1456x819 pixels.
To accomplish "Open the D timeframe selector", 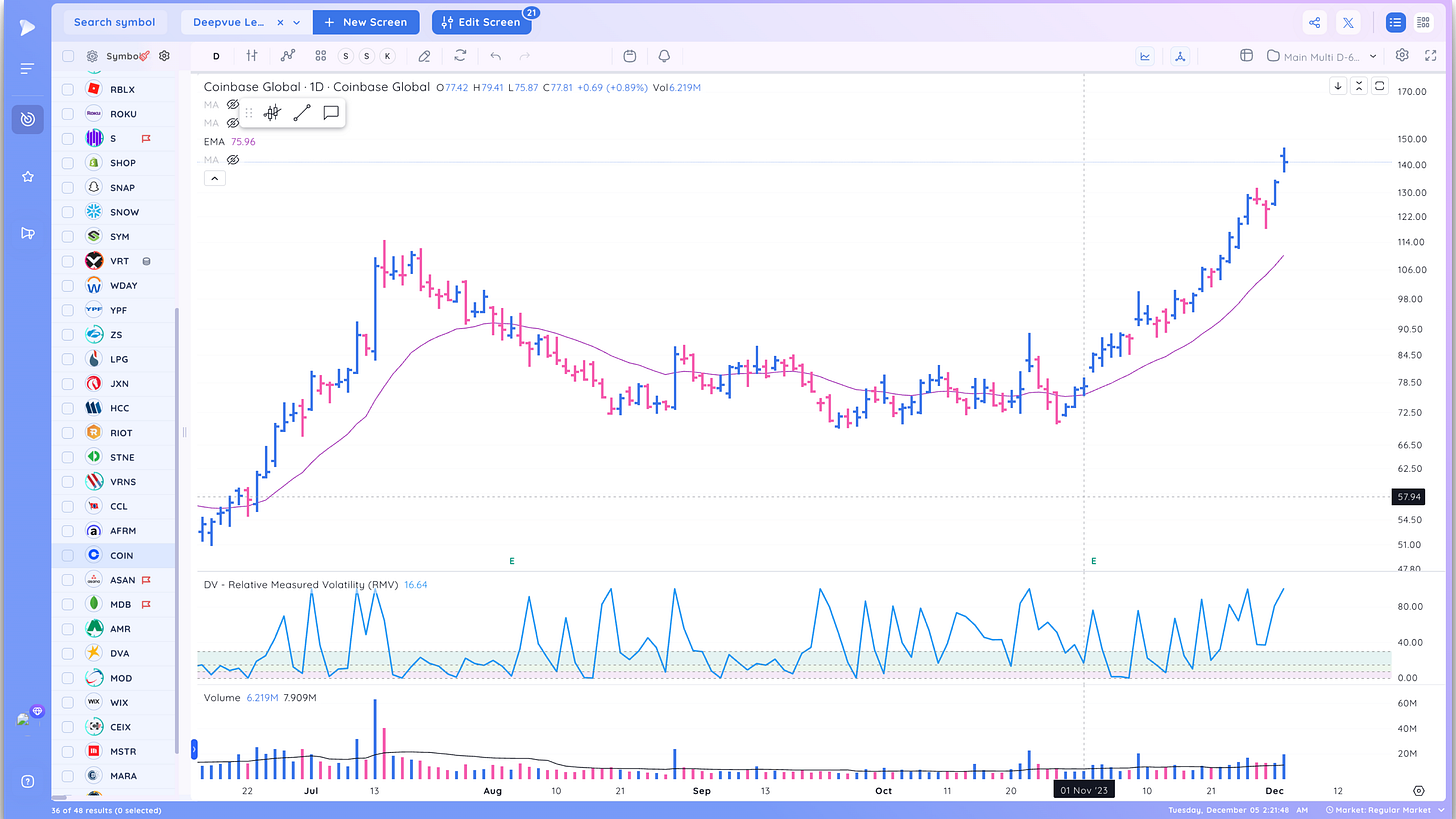I will [216, 56].
